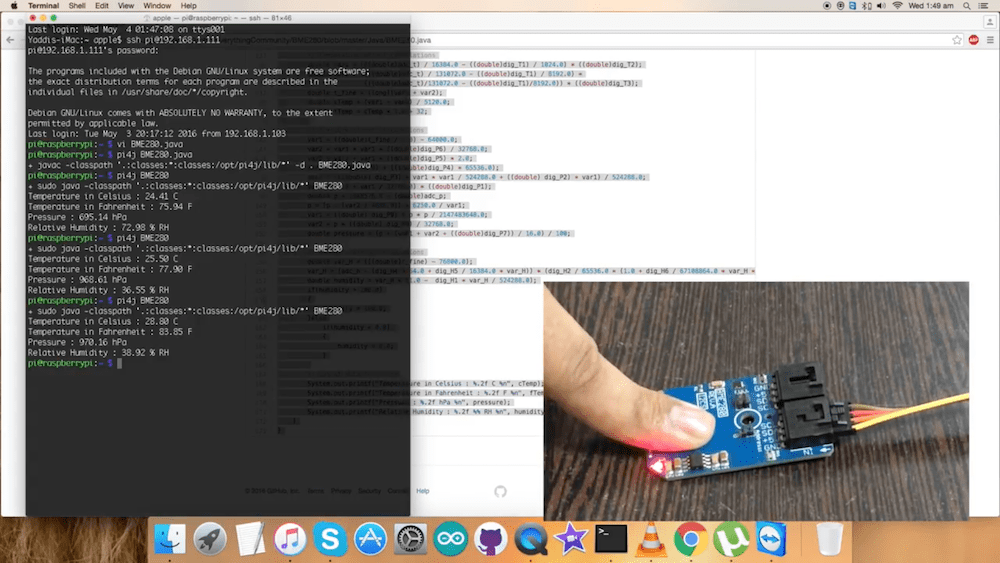Click the Wi-Fi status icon
The width and height of the screenshot is (1000, 563).
[897, 6]
